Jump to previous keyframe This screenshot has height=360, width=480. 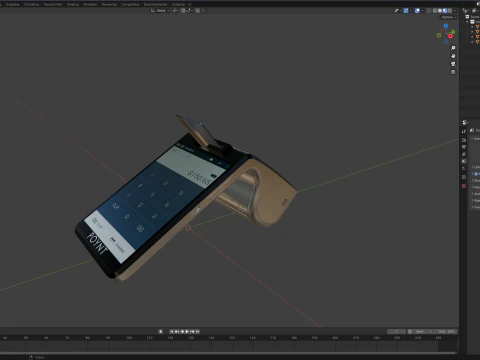point(177,331)
